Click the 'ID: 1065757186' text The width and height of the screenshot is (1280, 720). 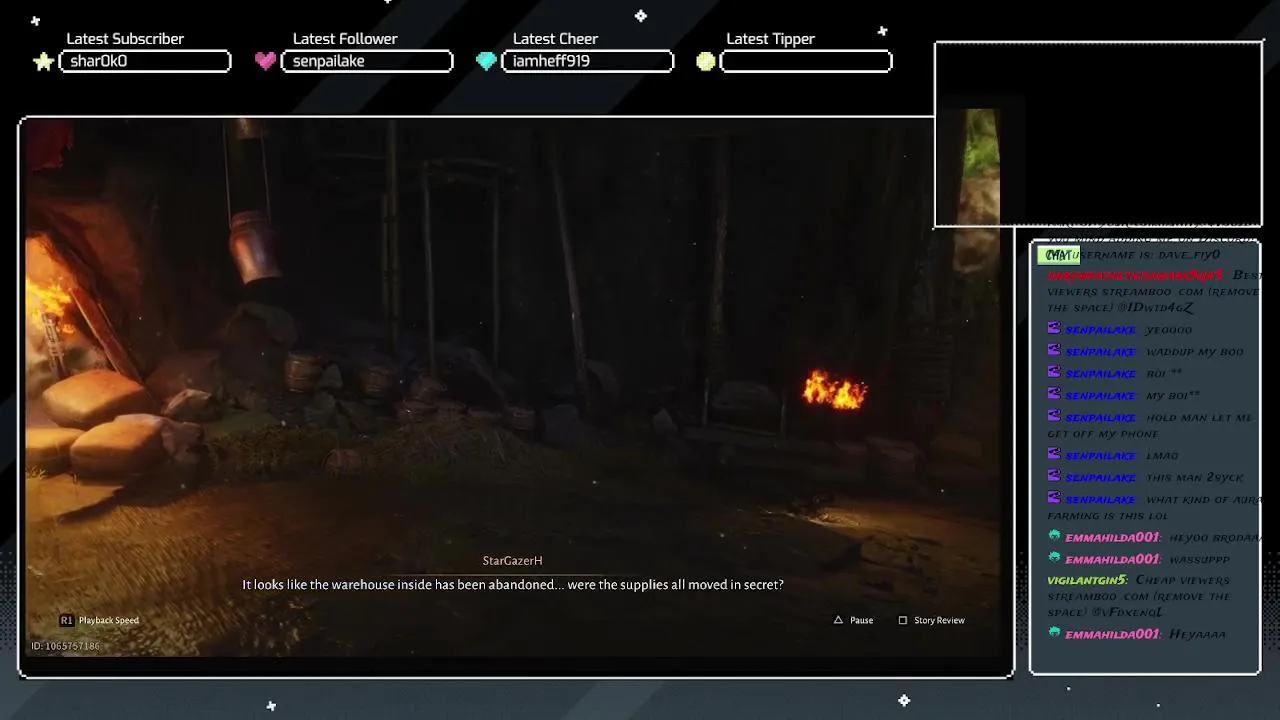65,646
